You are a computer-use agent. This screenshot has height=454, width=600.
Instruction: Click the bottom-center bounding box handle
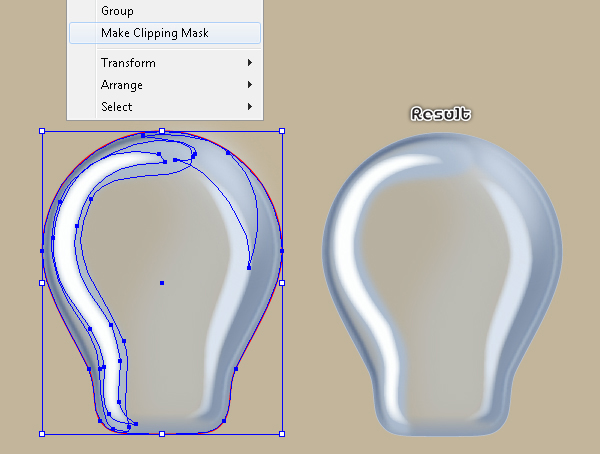(162, 434)
